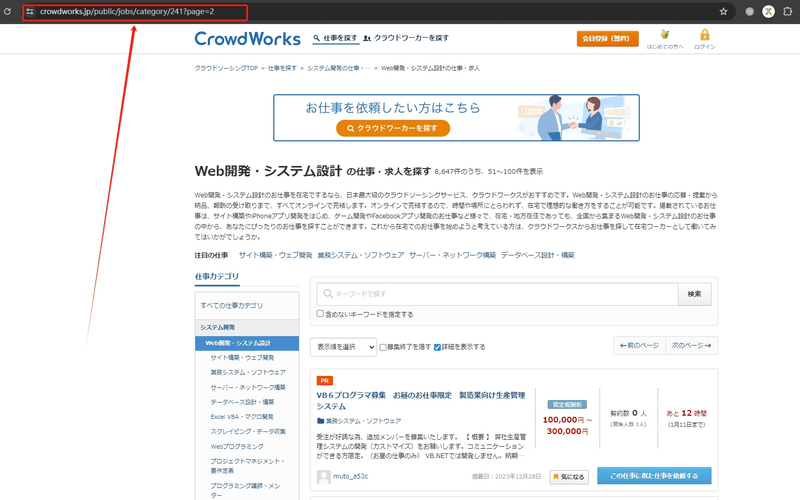The image size is (800, 500).
Task: Focus the keyword search field
Action: coord(497,294)
